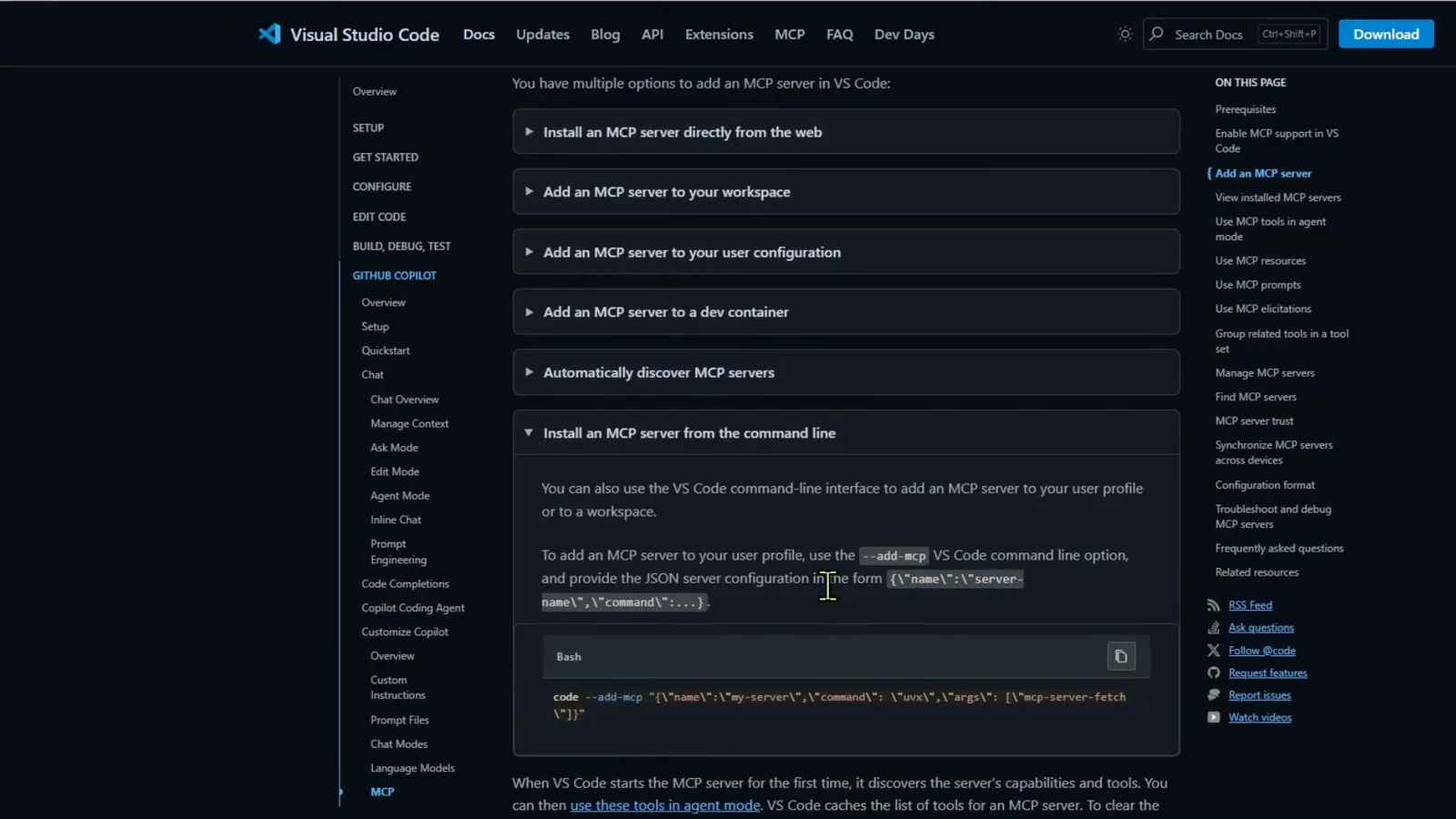Open the RSS Feed link
Image resolution: width=1456 pixels, height=819 pixels.
tap(1250, 605)
